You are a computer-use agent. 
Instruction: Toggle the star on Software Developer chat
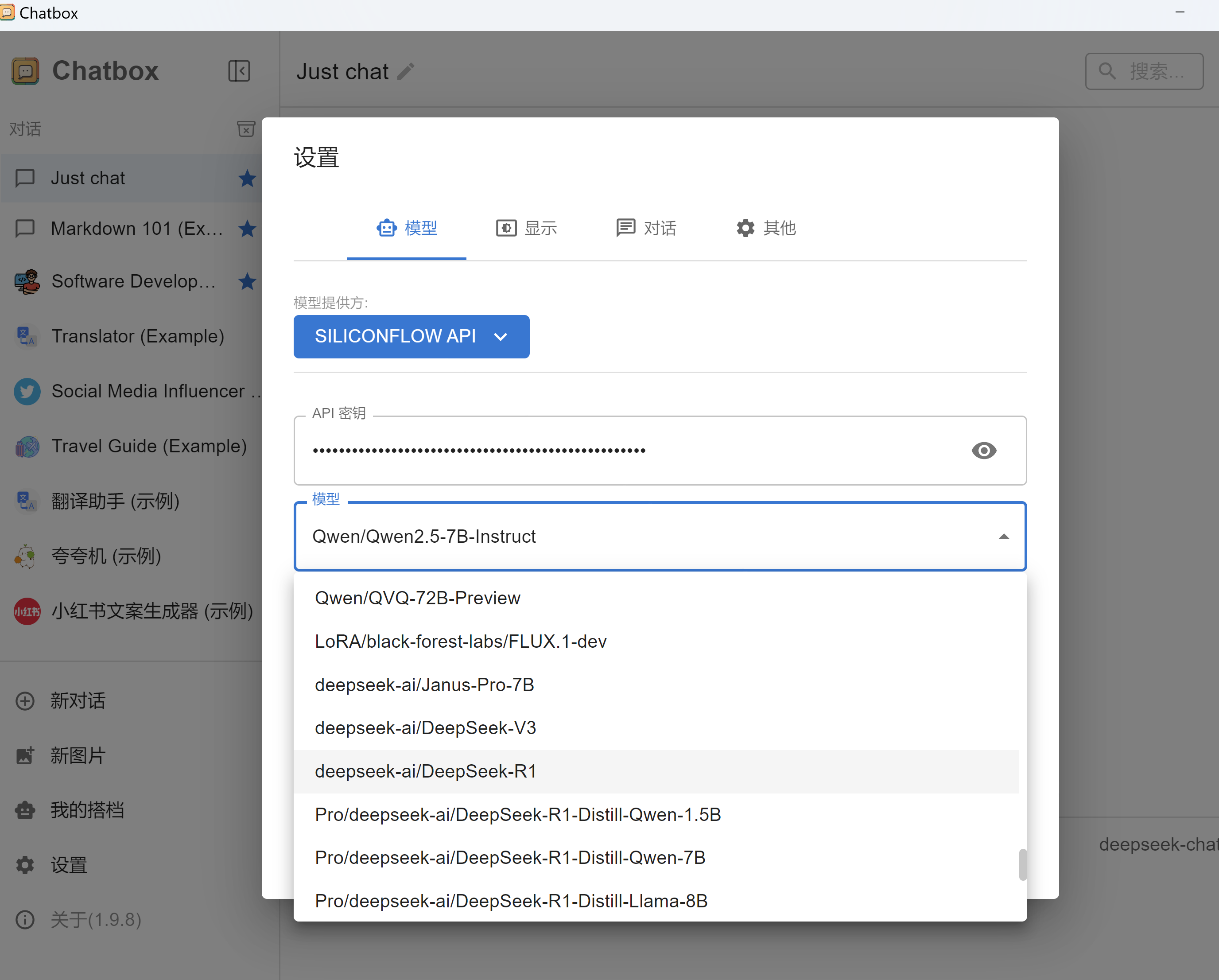[x=247, y=282]
